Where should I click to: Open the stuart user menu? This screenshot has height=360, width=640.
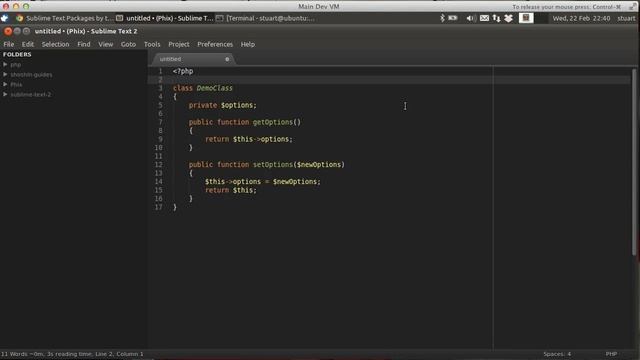(626, 18)
